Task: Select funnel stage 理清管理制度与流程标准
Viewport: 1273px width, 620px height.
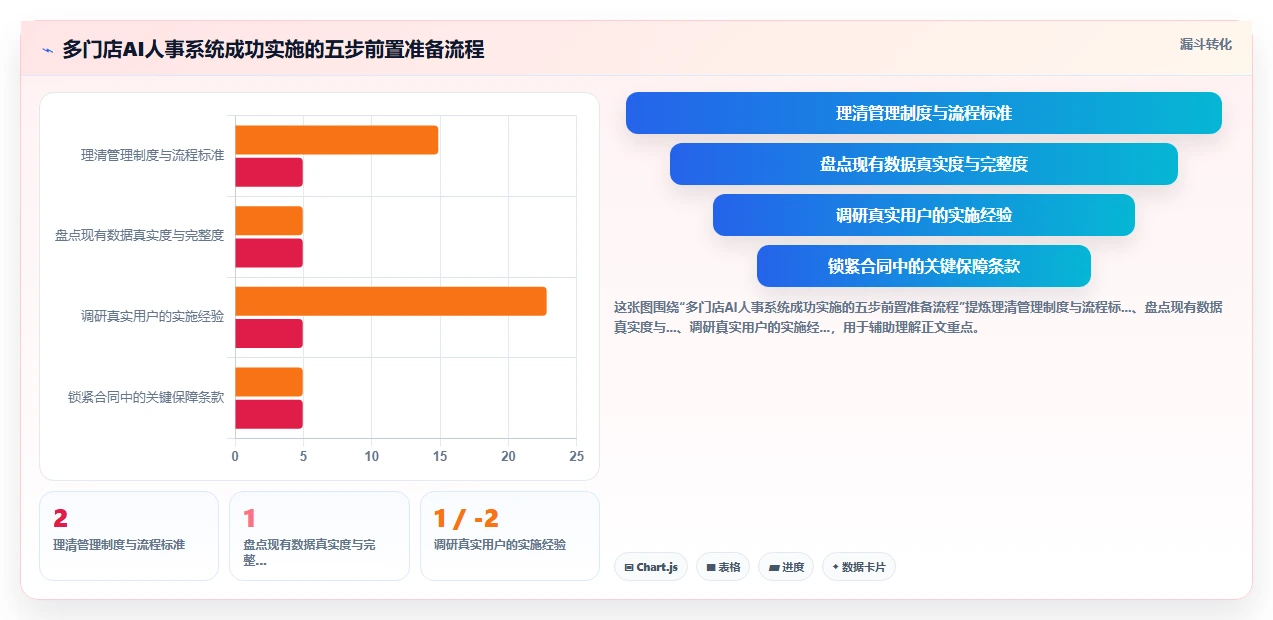Action: tap(923, 113)
